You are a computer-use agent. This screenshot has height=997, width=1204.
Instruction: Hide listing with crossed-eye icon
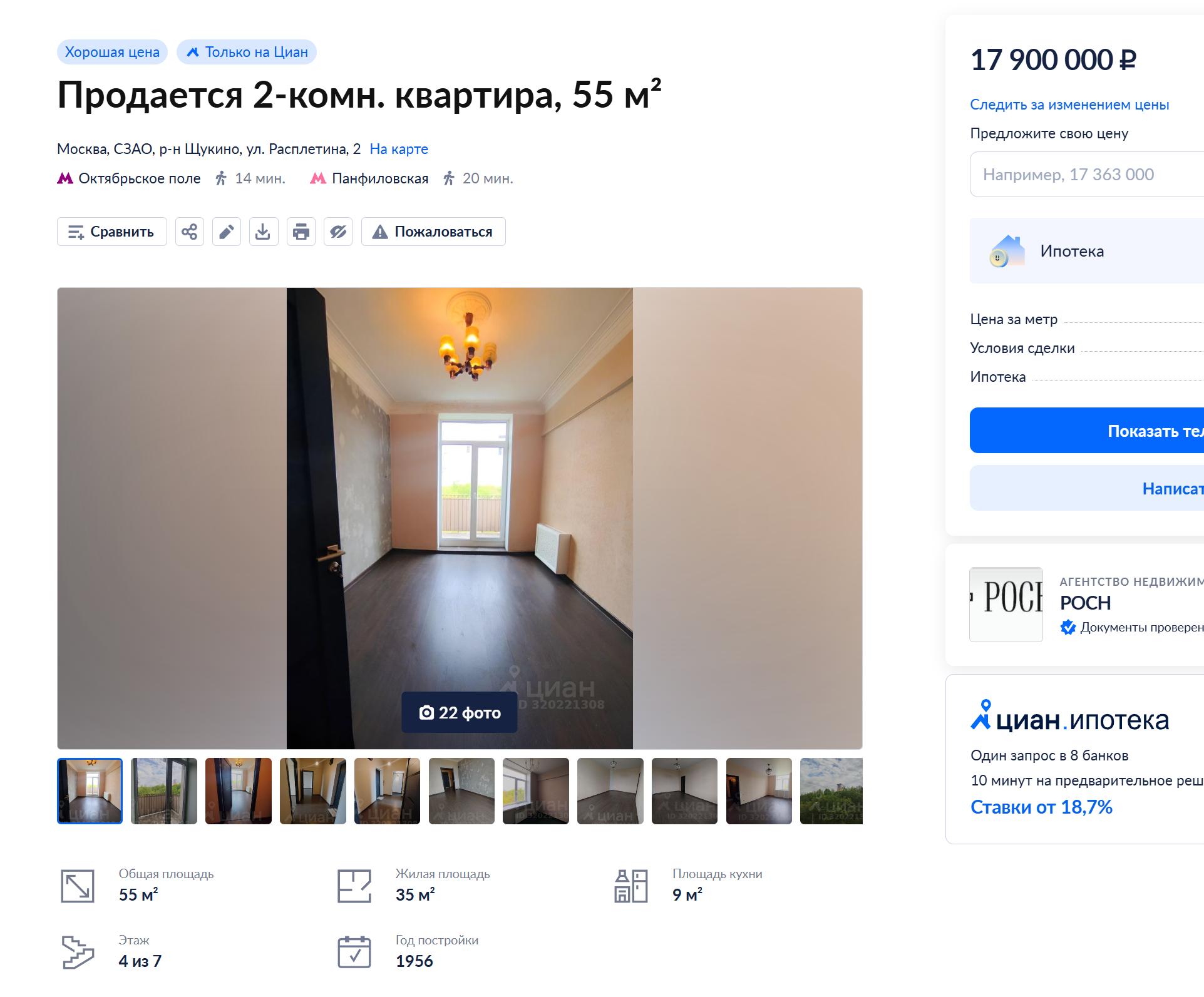point(338,232)
